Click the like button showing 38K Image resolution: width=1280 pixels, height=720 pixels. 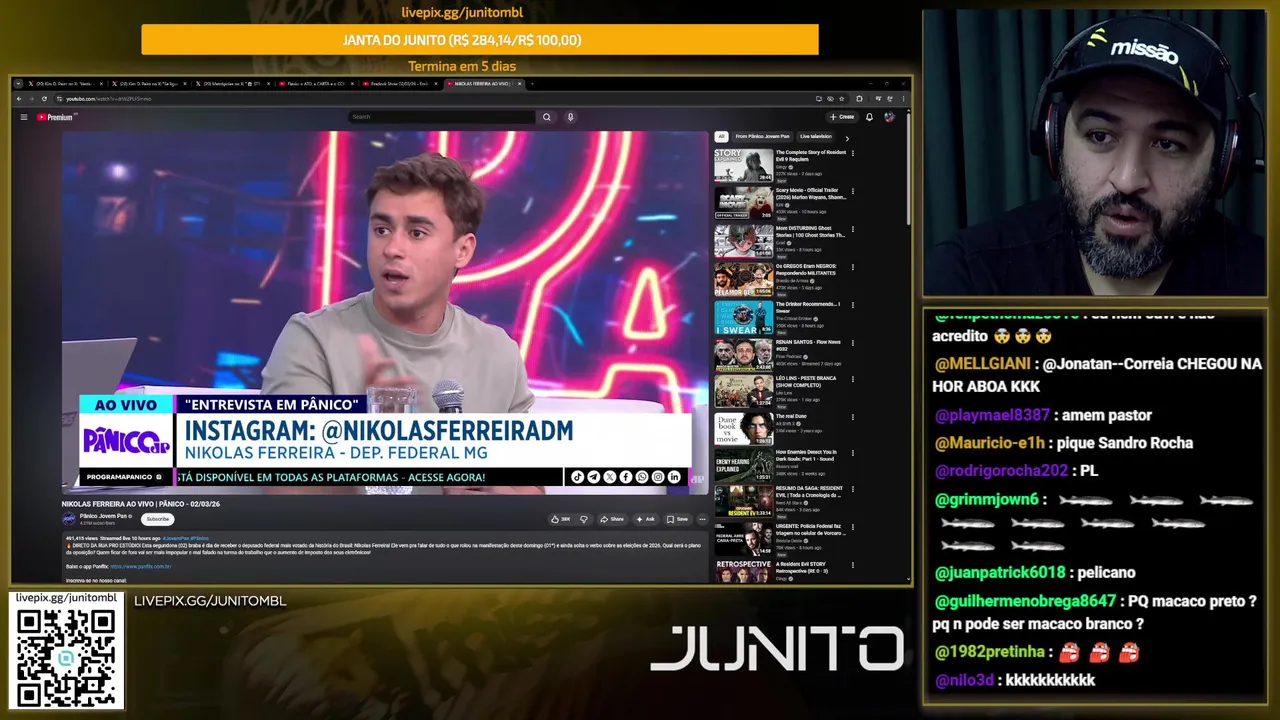click(x=560, y=519)
